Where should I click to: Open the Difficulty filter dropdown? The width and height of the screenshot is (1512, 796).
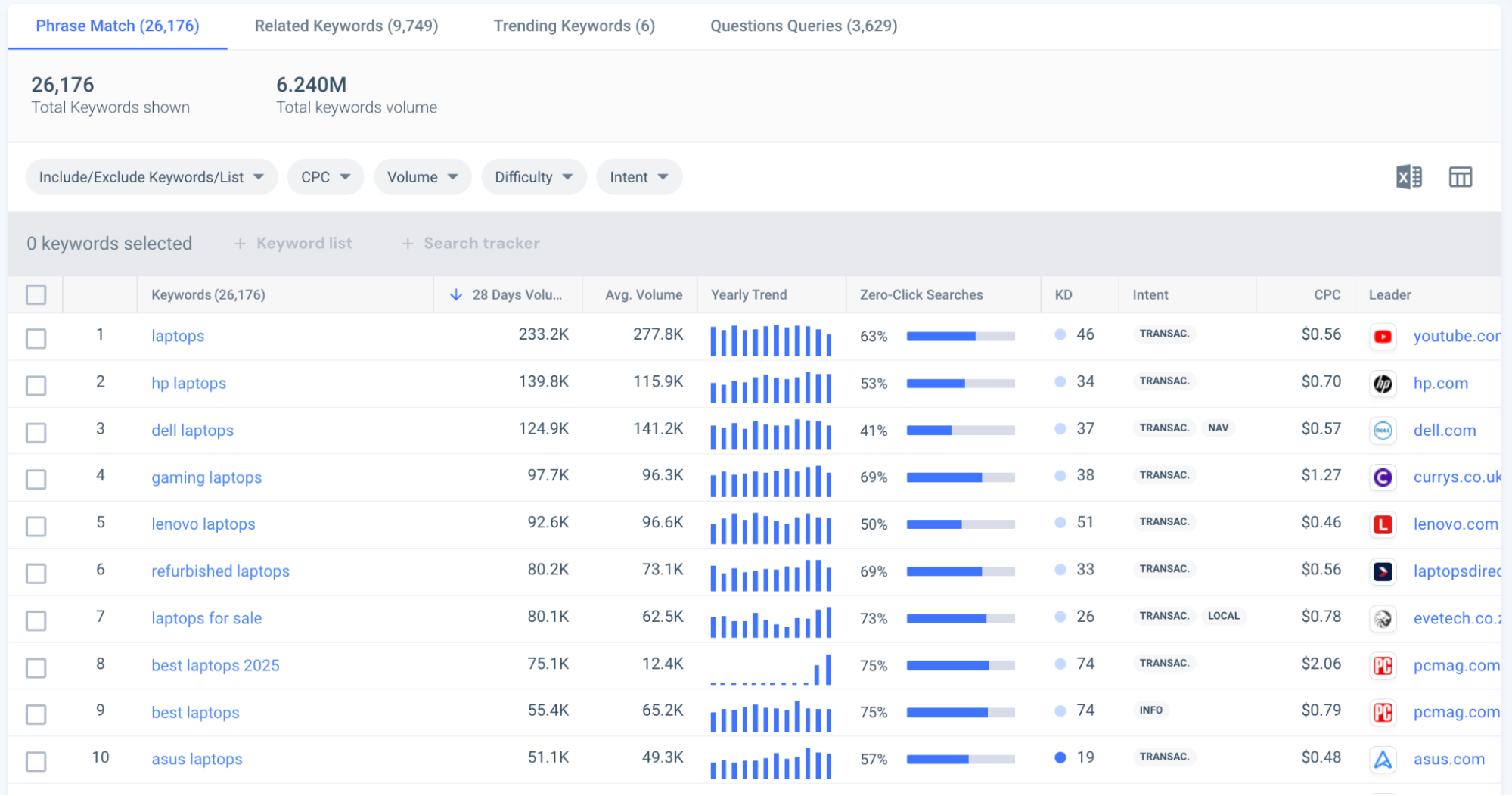533,177
